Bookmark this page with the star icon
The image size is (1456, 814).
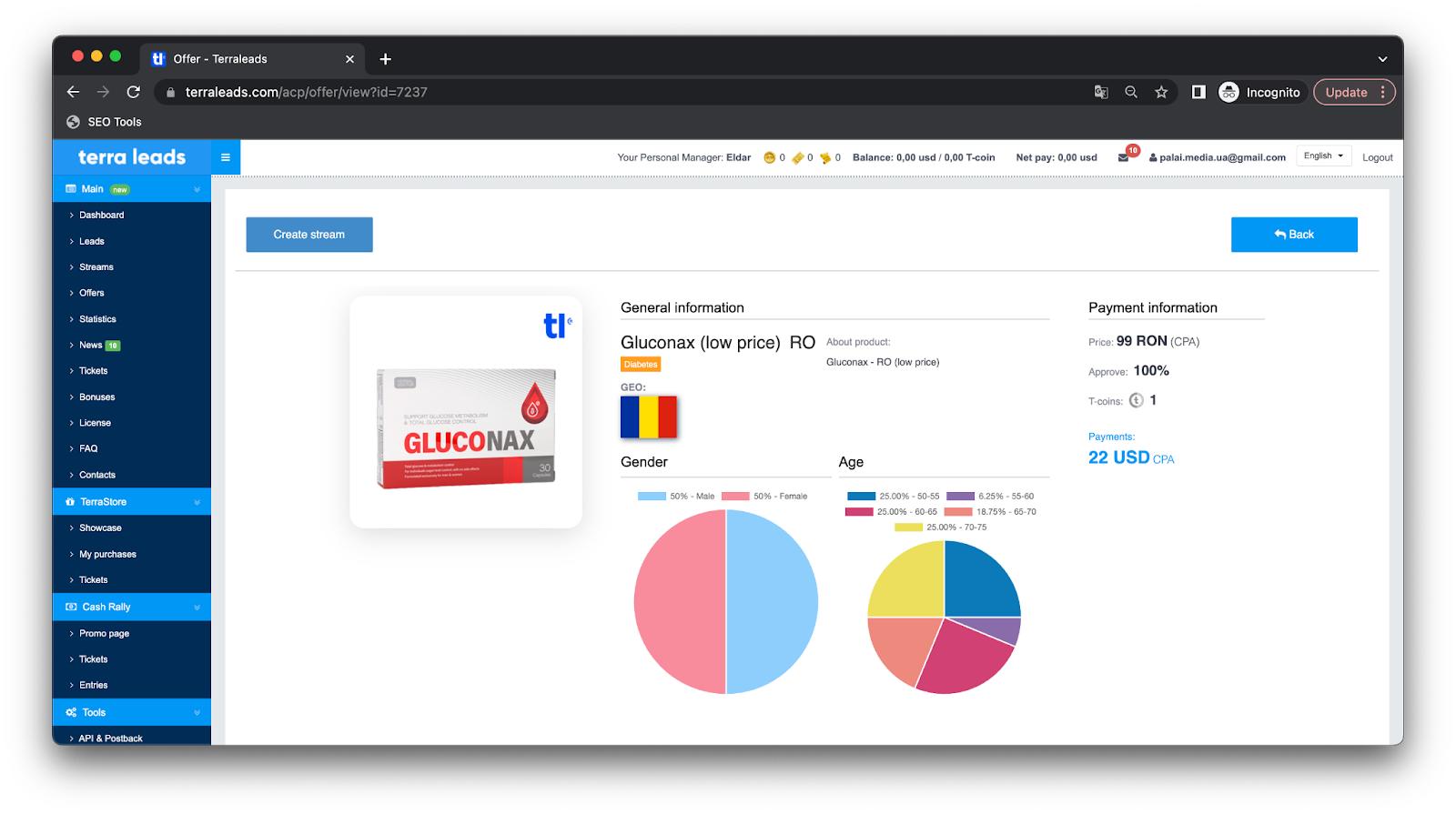click(1161, 92)
